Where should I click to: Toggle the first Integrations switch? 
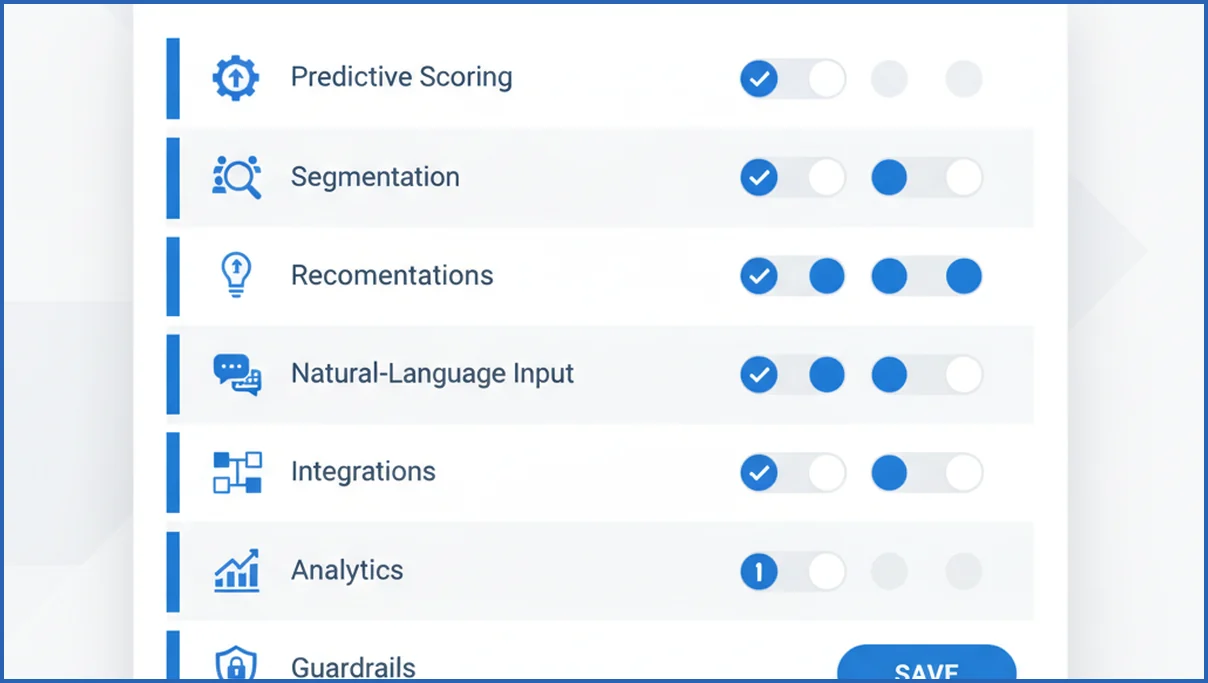(x=793, y=473)
